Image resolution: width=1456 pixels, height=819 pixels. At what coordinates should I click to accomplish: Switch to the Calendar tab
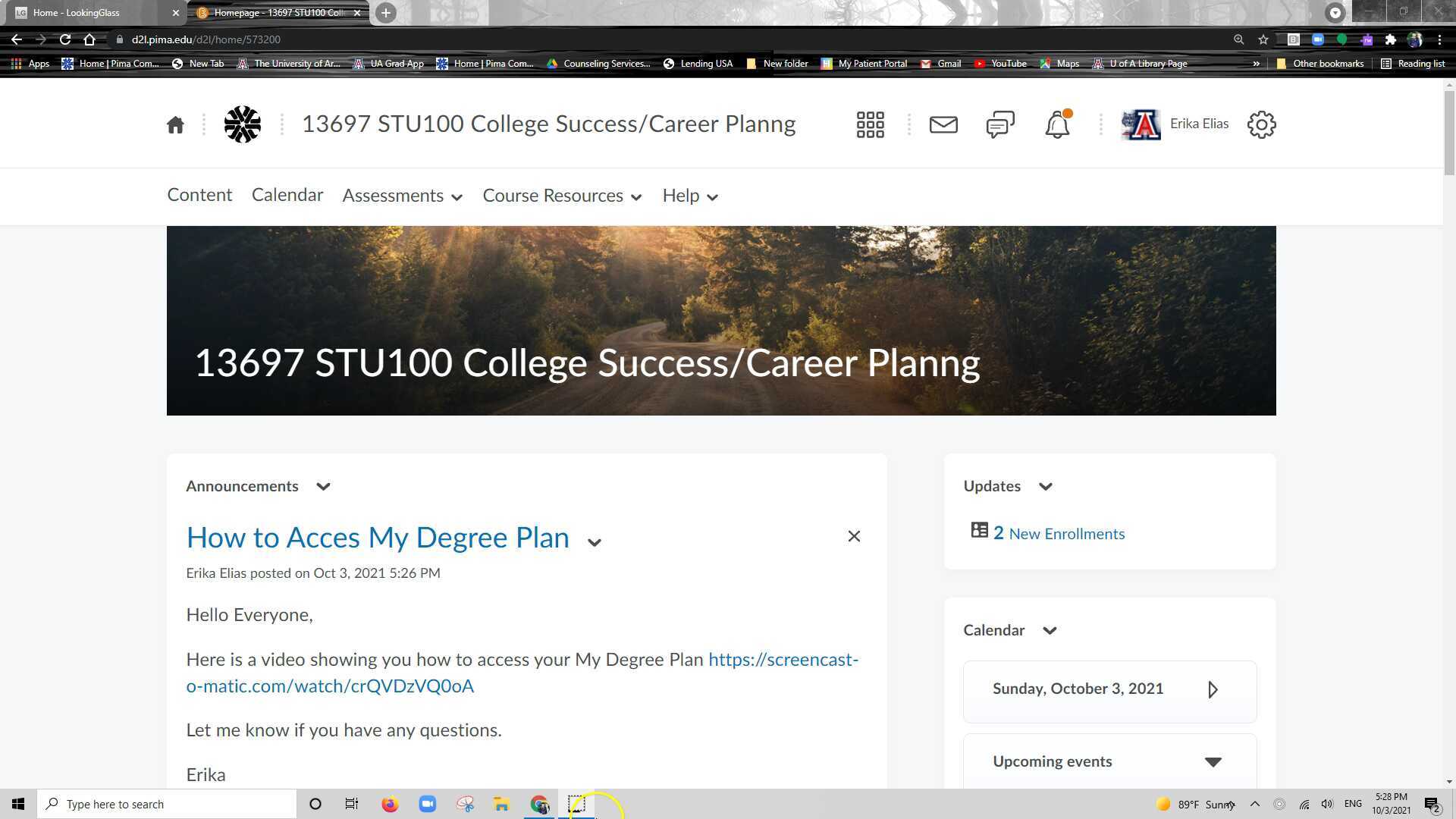(x=287, y=195)
